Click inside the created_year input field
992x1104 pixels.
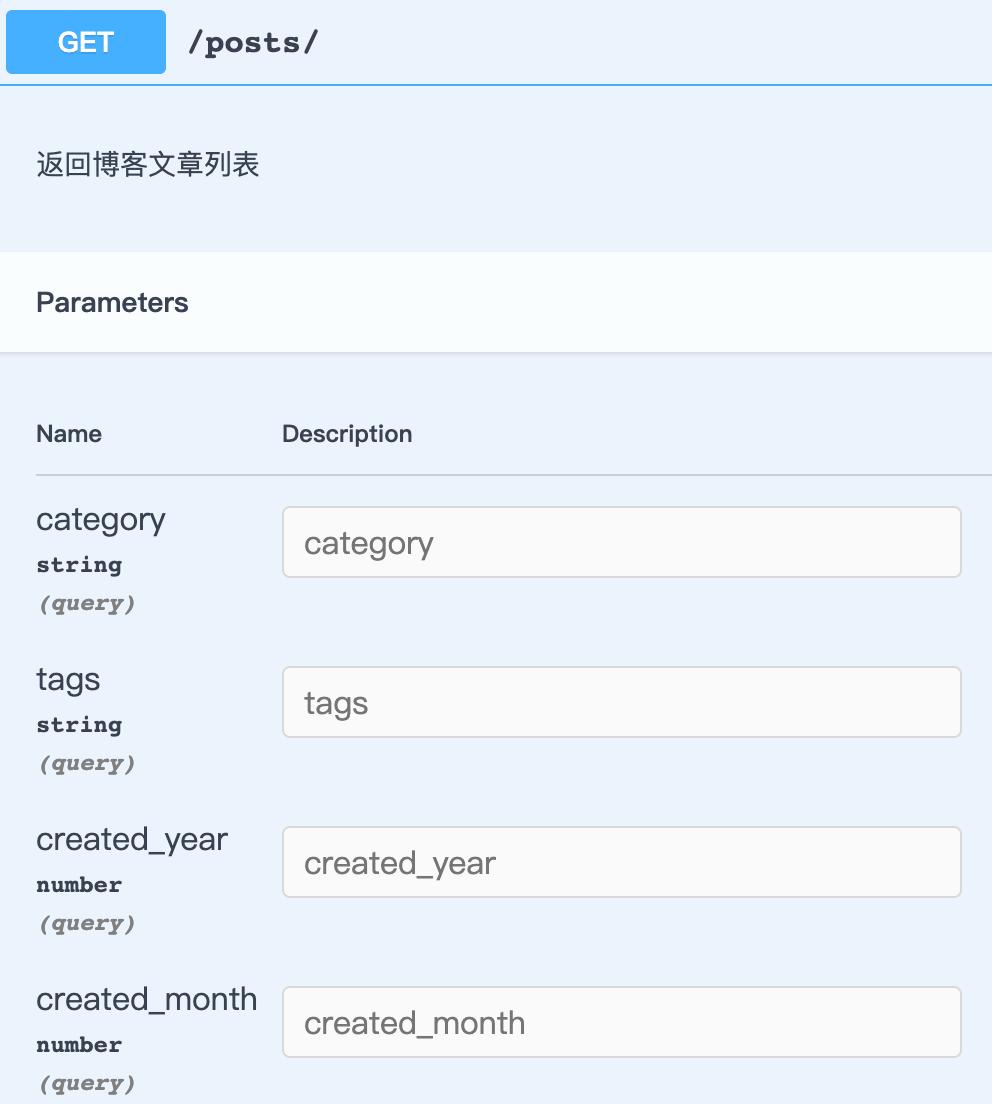[x=620, y=862]
